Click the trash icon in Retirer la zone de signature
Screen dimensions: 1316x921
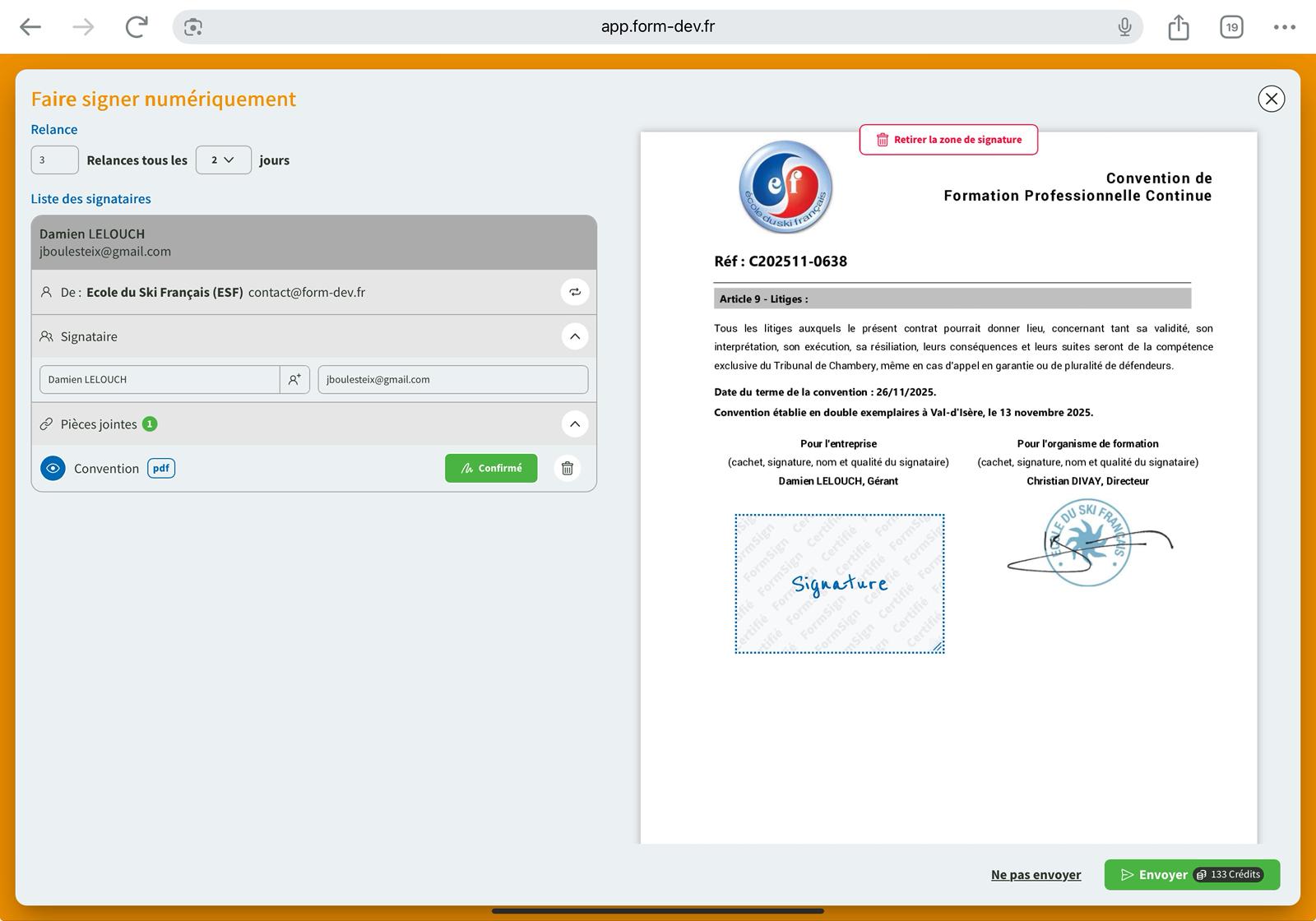click(x=883, y=140)
